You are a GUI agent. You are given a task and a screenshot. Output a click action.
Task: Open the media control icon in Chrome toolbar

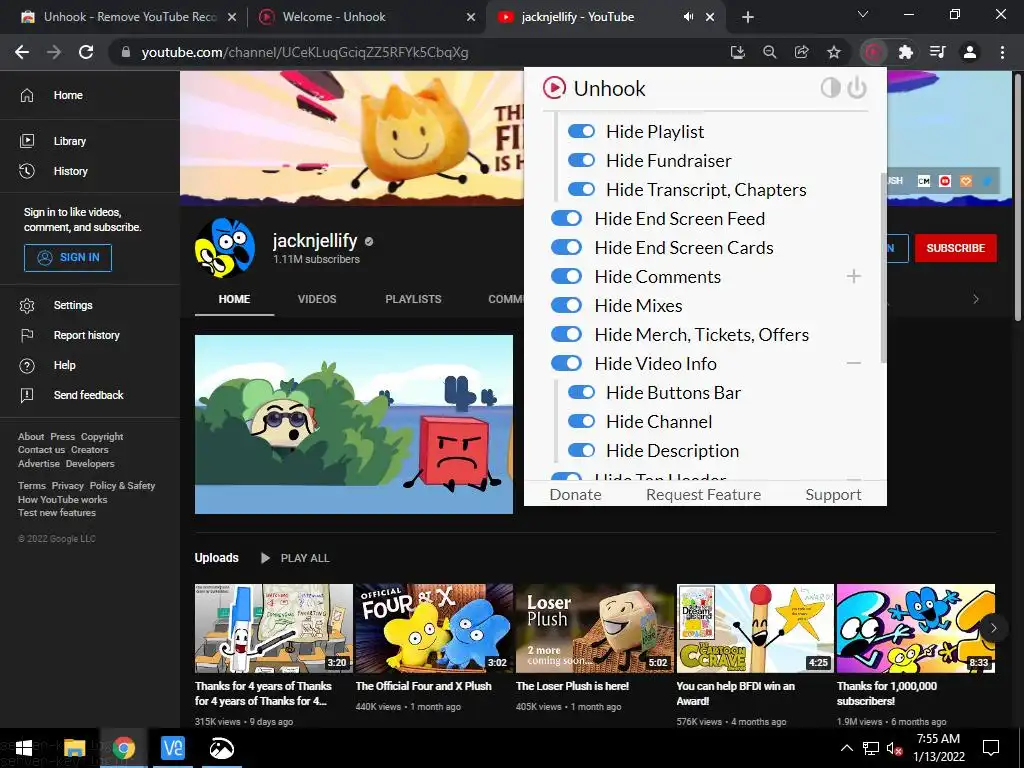tap(937, 52)
